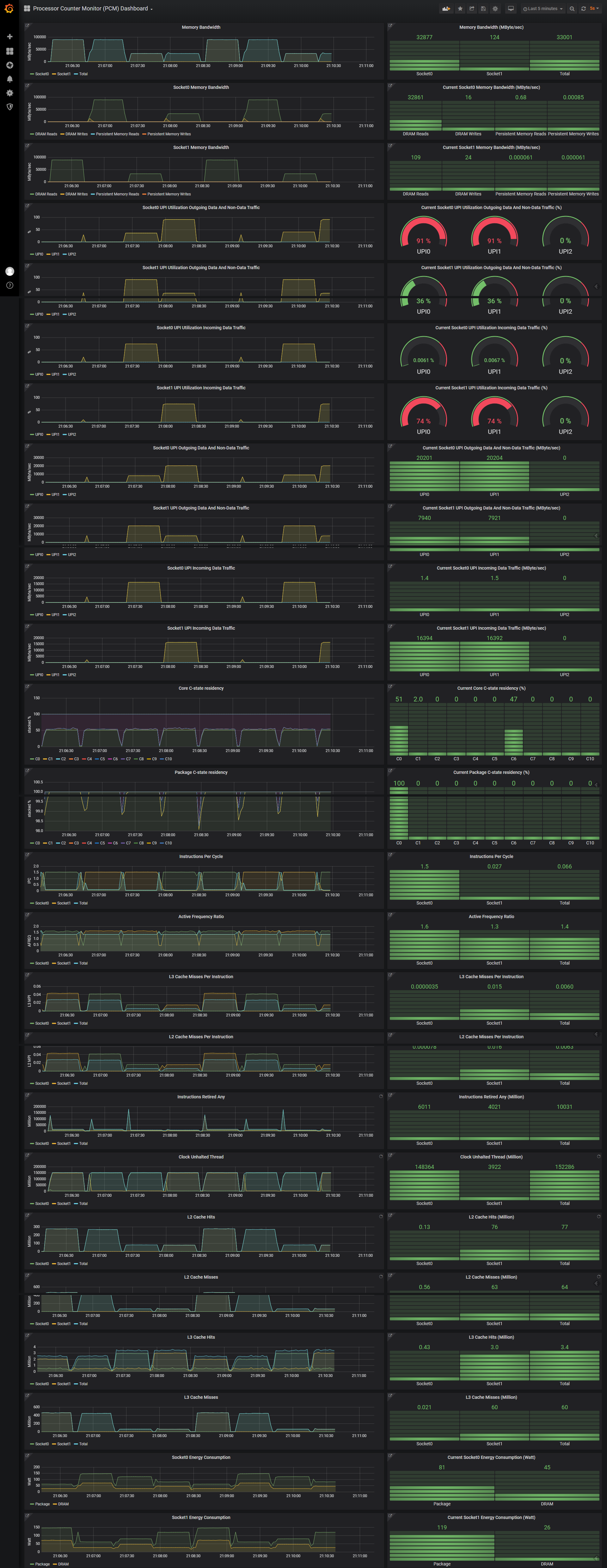Click the zoom out time range button
This screenshot has height=1568, width=607.
pyautogui.click(x=572, y=9)
